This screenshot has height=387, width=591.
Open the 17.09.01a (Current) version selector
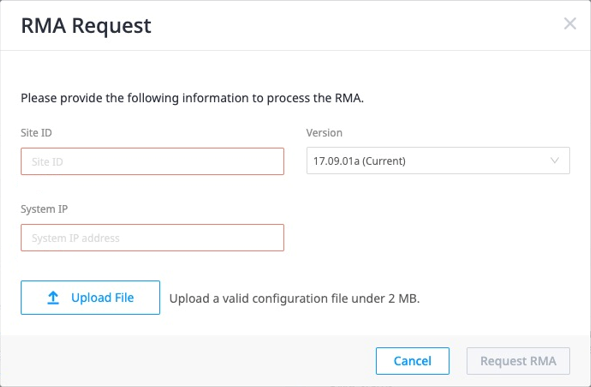point(438,161)
